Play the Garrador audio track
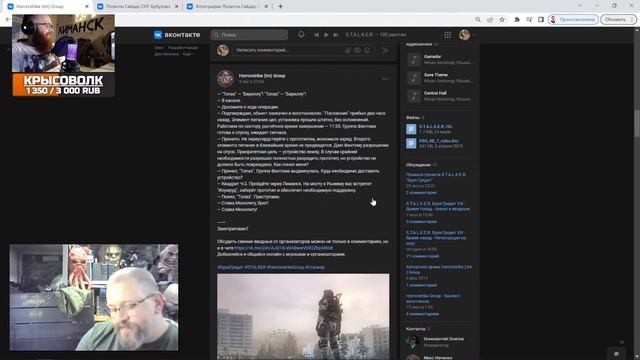 tap(414, 60)
